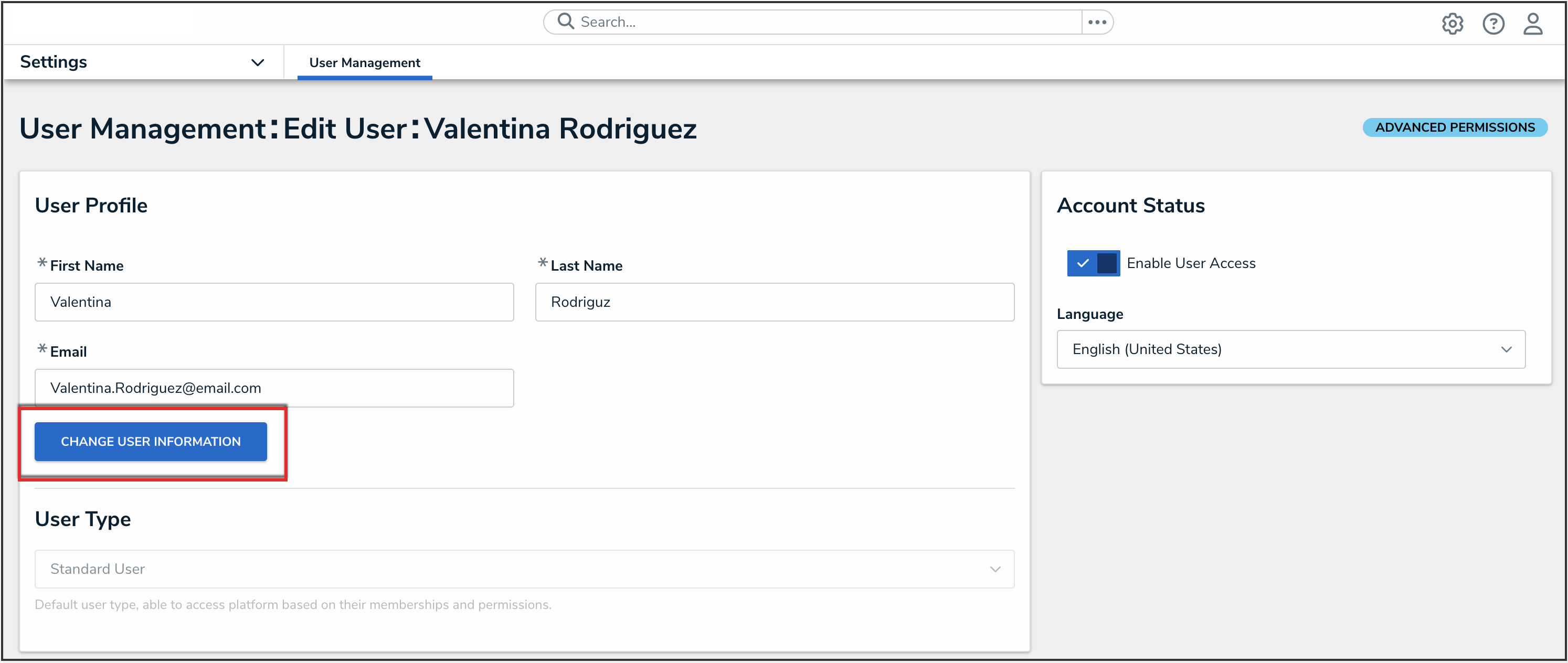This screenshot has height=663, width=1568.
Task: Click into the Email field
Action: pos(274,388)
